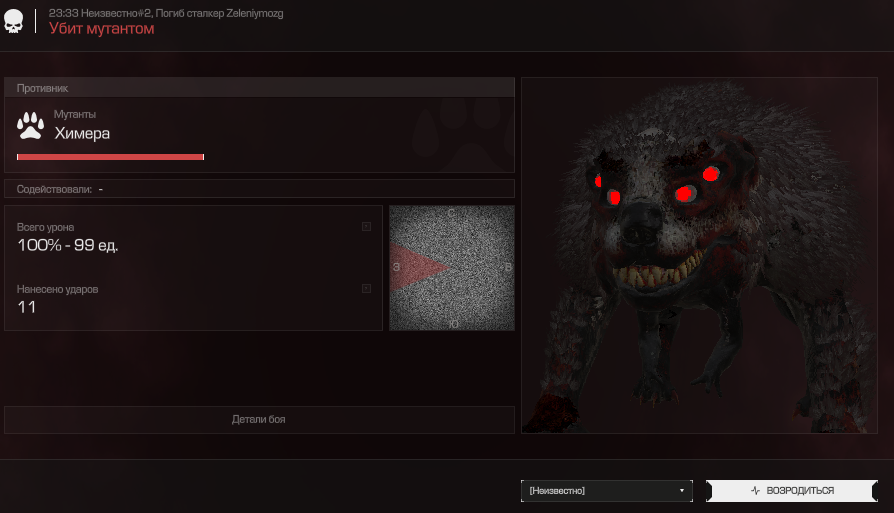The height and width of the screenshot is (513, 894).
Task: Click the pulse icon on respawn button
Action: point(755,491)
